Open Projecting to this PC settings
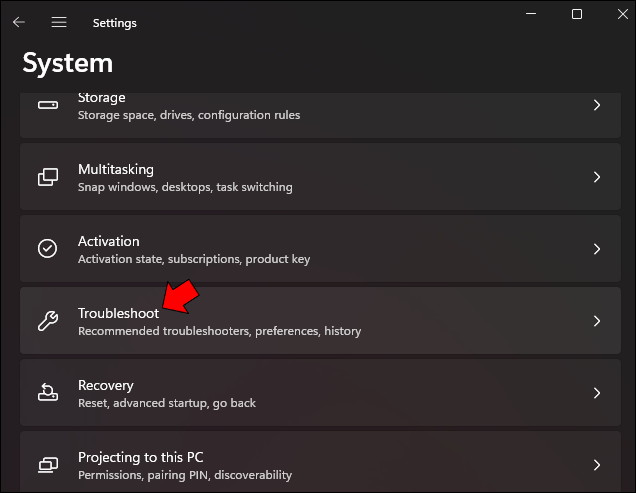Screen dimensions: 636x493 320,462
